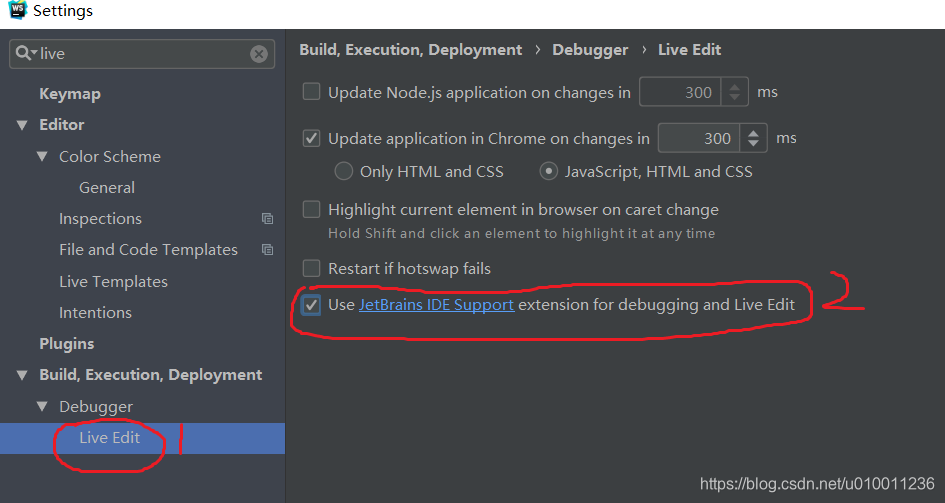Focus the settings search field
The image size is (945, 503).
(142, 54)
